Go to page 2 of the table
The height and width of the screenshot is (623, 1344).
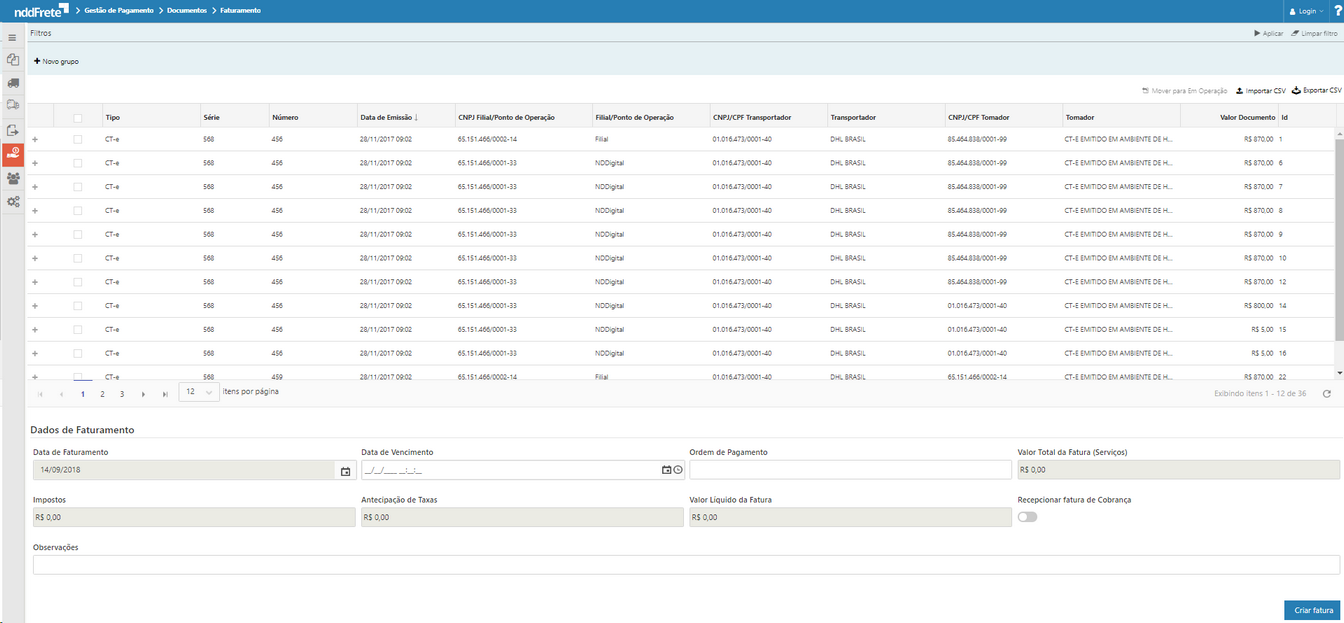pyautogui.click(x=102, y=394)
